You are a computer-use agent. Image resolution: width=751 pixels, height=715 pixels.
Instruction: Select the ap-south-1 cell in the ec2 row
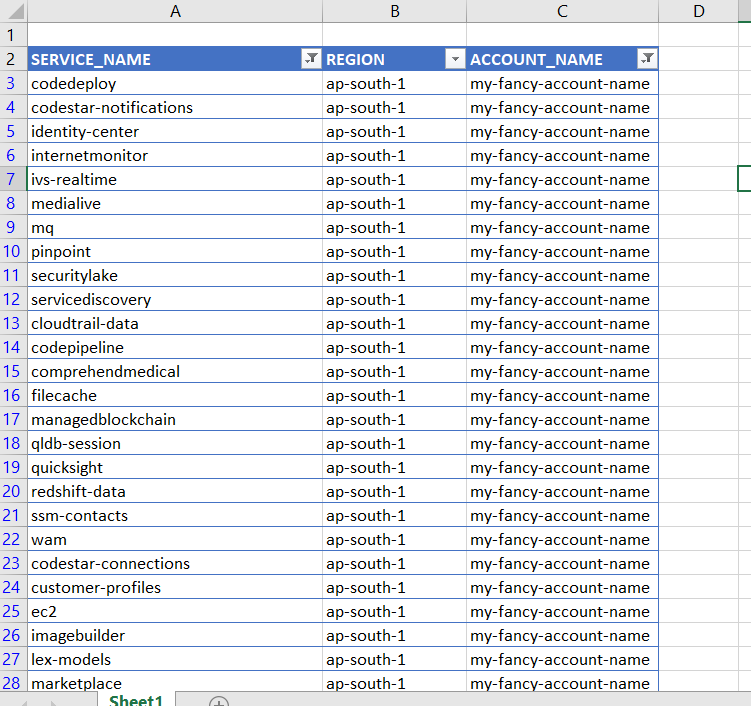coord(395,611)
